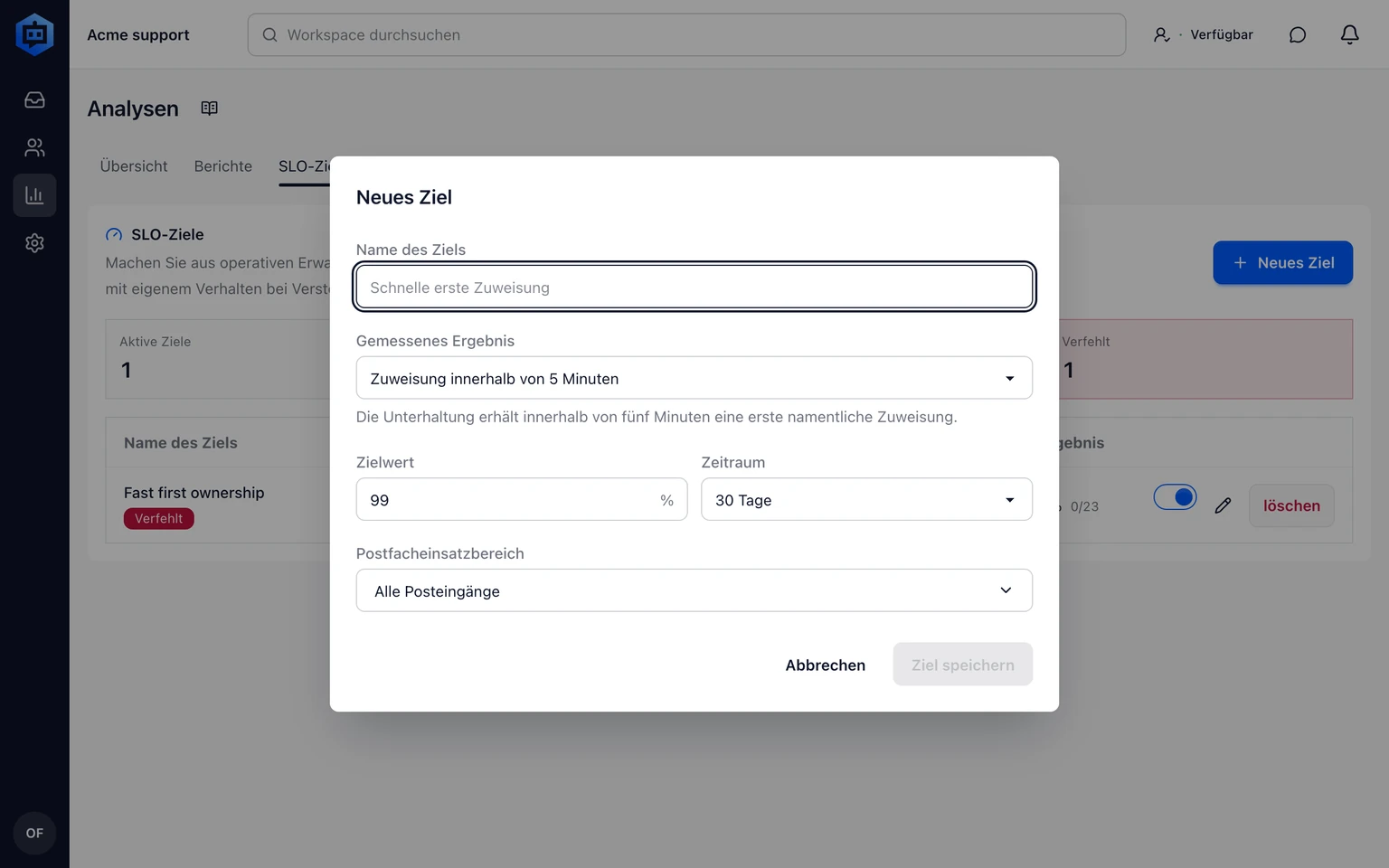Open the documentation book icon beside Analysen
Image resolution: width=1389 pixels, height=868 pixels.
tap(209, 108)
